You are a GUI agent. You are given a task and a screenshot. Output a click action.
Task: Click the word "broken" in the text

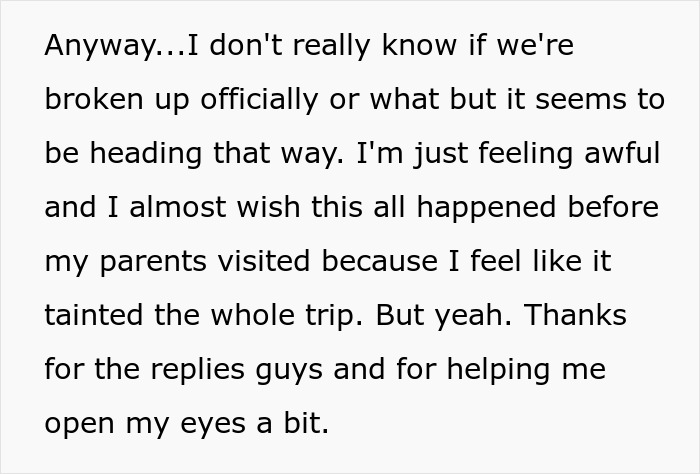(x=94, y=99)
